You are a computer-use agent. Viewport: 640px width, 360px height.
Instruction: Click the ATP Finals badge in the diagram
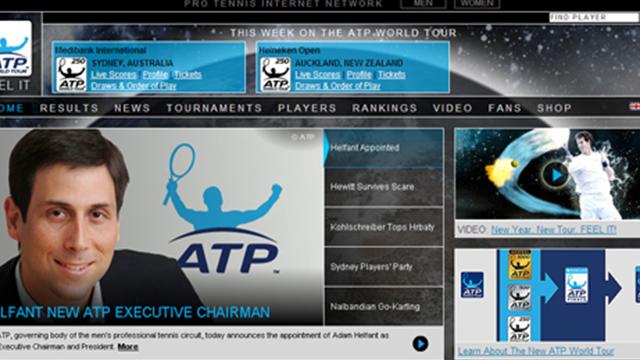click(576, 285)
